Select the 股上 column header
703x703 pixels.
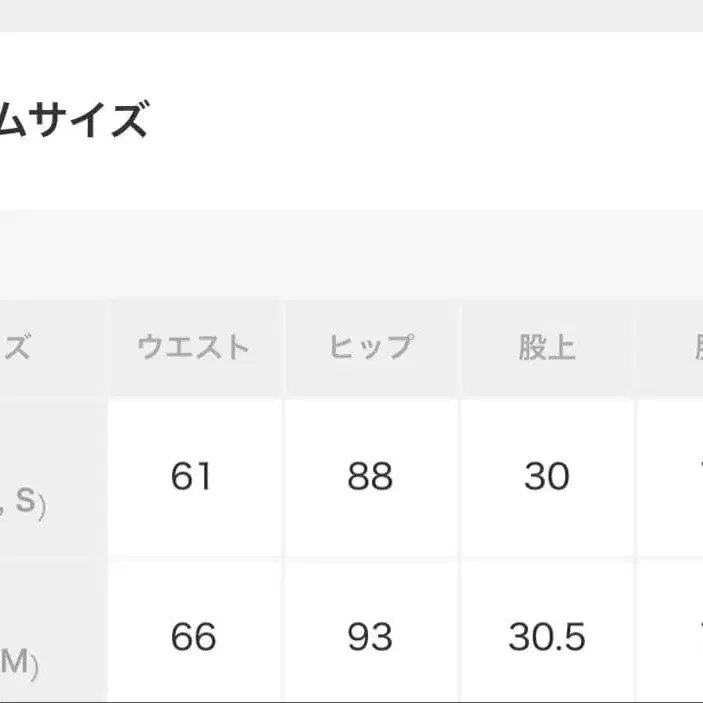[x=547, y=347]
